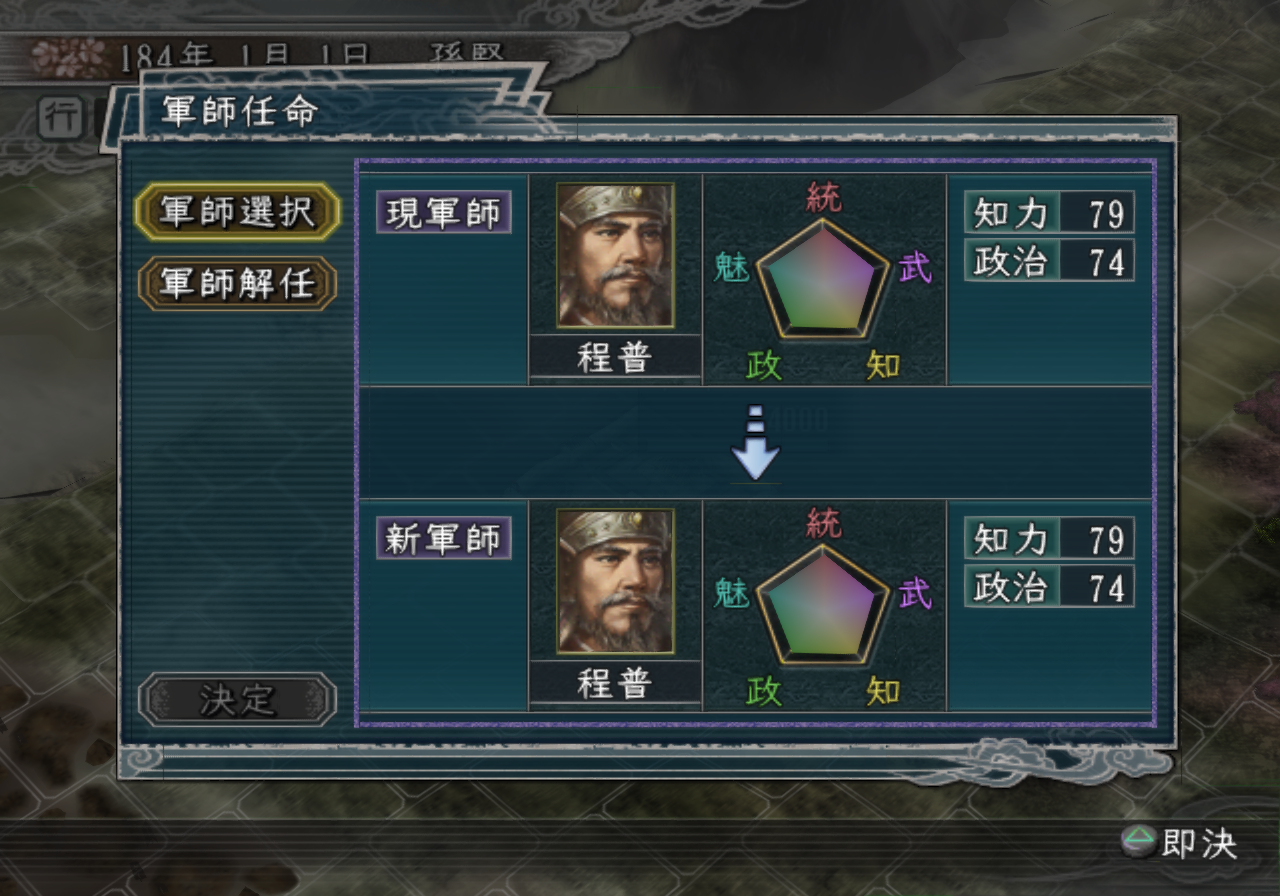The width and height of the screenshot is (1280, 896).
Task: Click the teal 魅 stat in bottom chart
Action: tap(732, 594)
